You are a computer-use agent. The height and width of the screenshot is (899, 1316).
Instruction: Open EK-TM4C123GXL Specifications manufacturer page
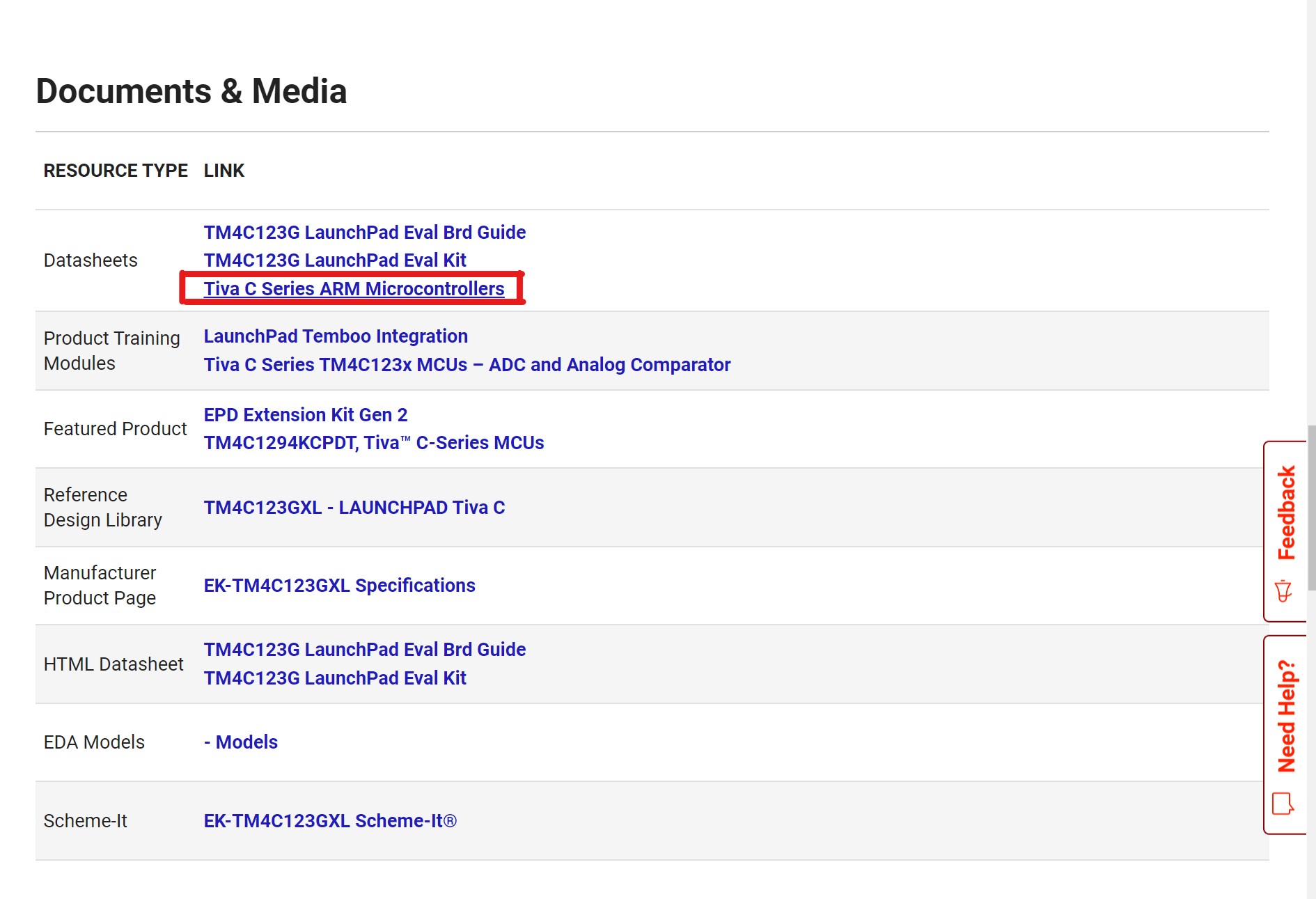(339, 585)
